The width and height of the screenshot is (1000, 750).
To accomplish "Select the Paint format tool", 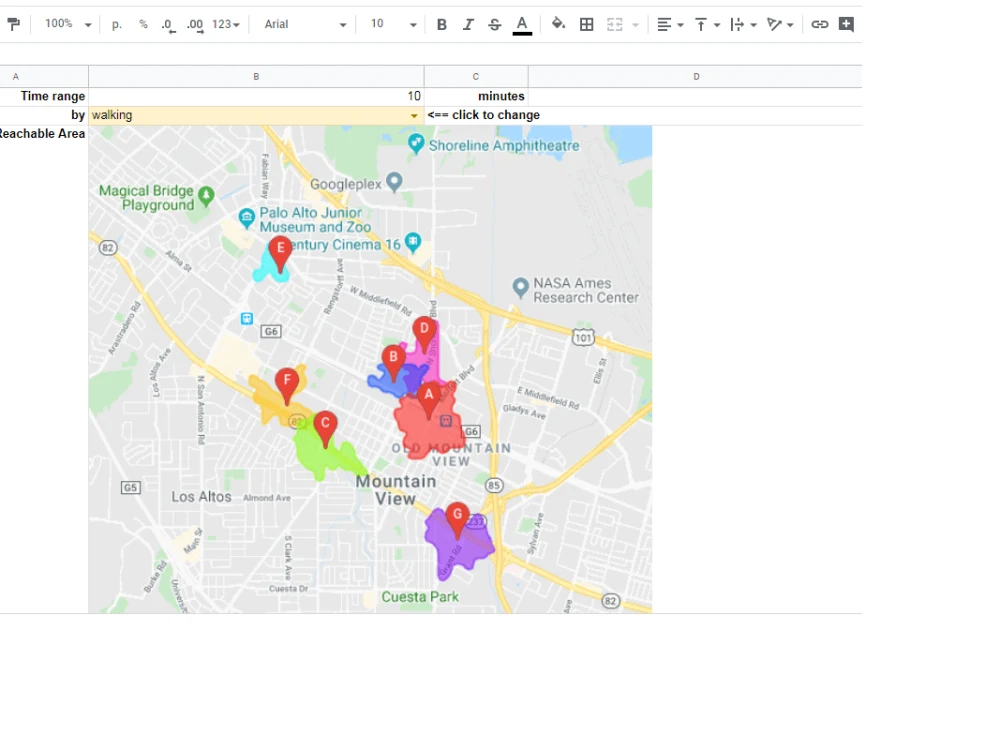I will [x=13, y=24].
